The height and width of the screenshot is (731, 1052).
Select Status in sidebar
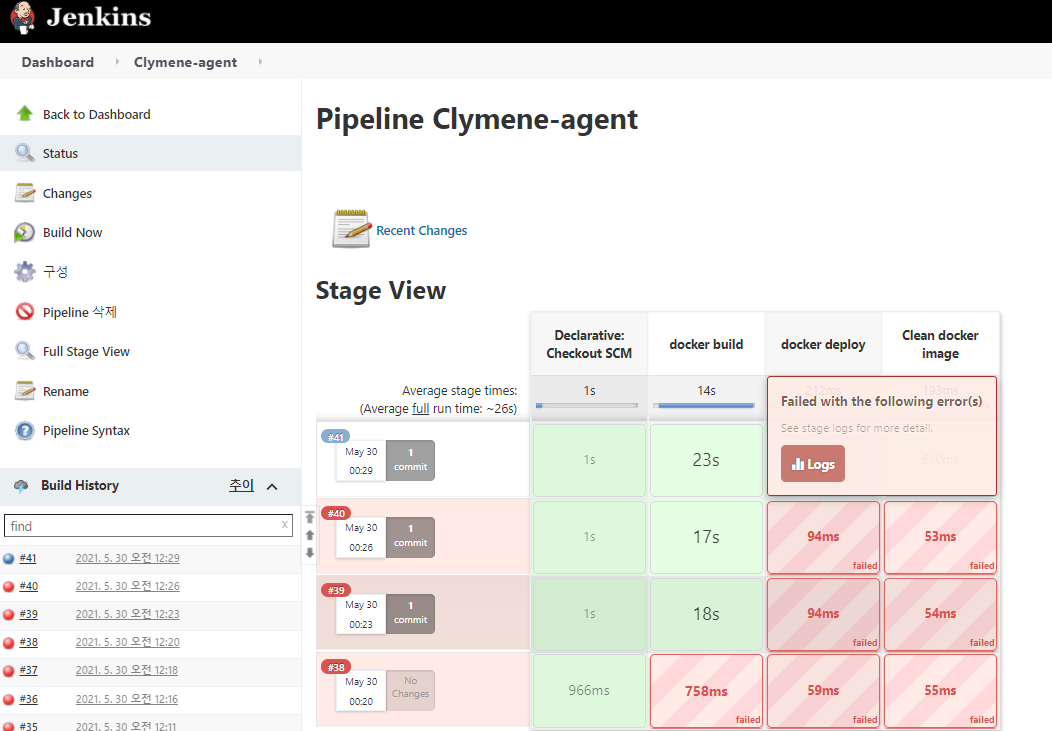[x=60, y=153]
